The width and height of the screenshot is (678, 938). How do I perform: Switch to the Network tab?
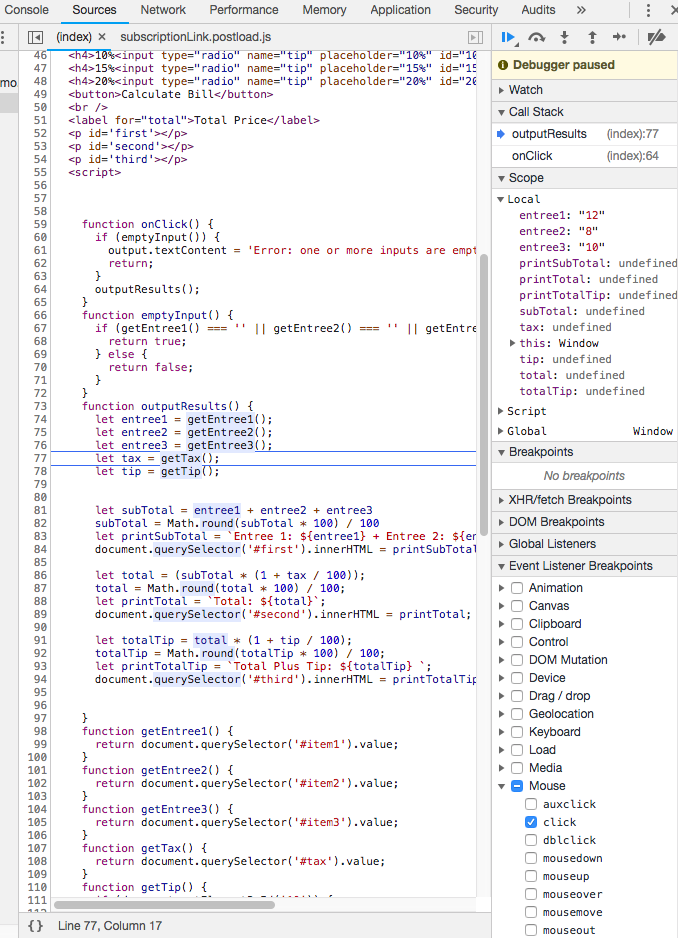pyautogui.click(x=163, y=10)
